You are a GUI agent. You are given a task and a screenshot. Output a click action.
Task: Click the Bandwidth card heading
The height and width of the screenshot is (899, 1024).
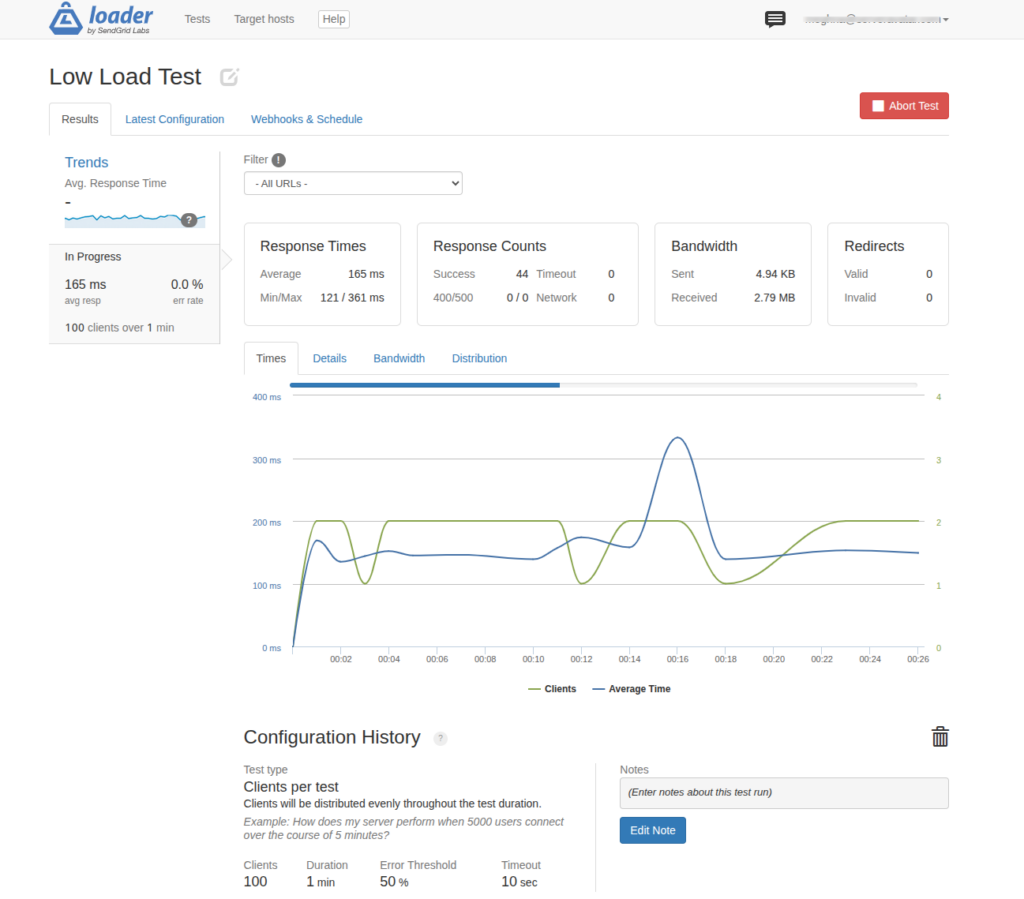pos(704,246)
